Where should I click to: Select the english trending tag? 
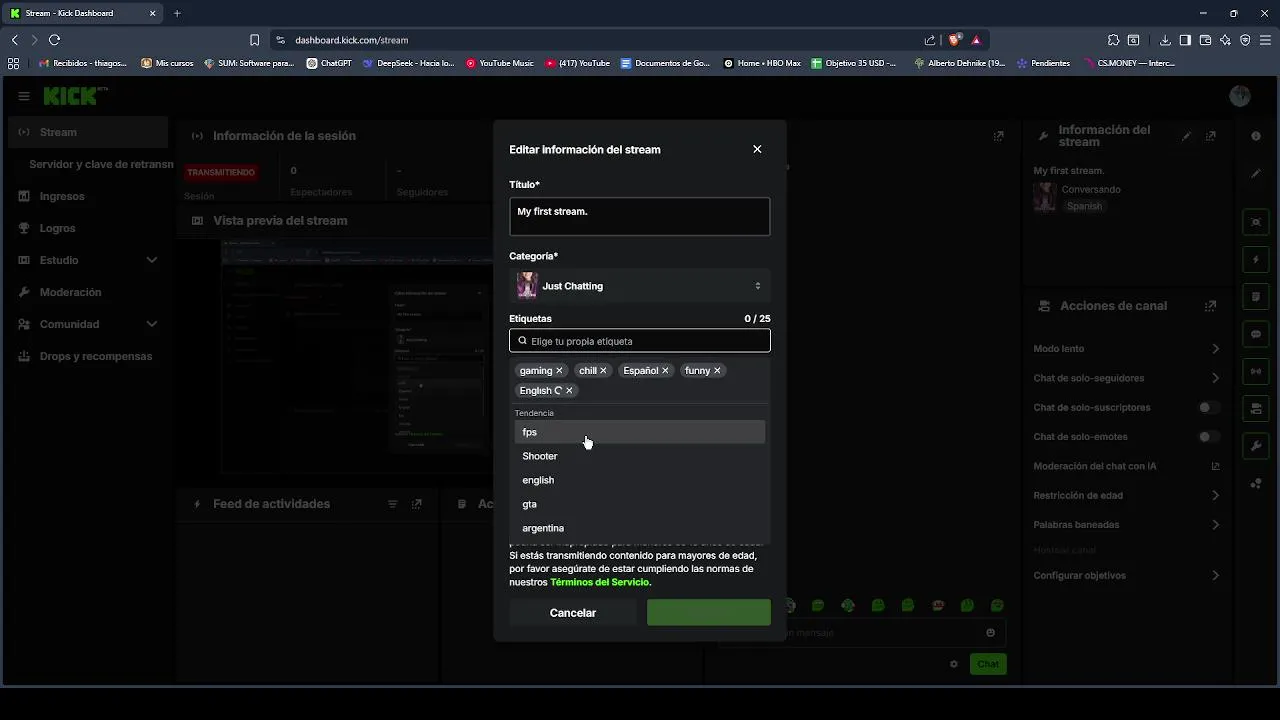[639, 480]
